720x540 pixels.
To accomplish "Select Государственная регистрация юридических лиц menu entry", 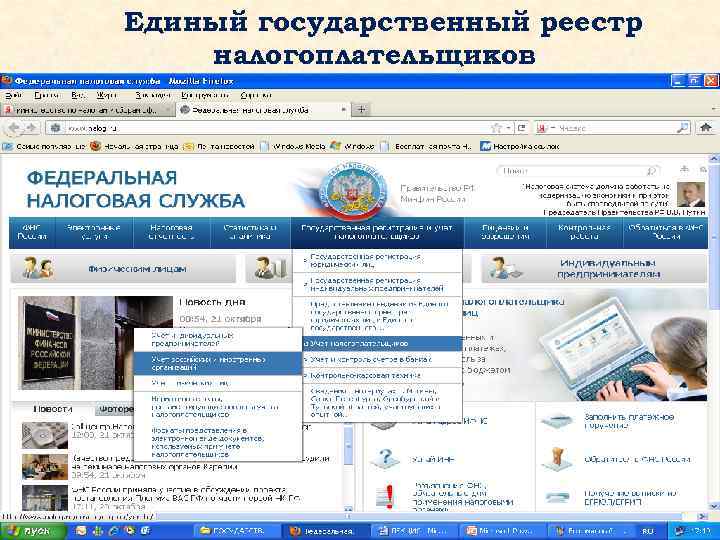I will [377, 261].
